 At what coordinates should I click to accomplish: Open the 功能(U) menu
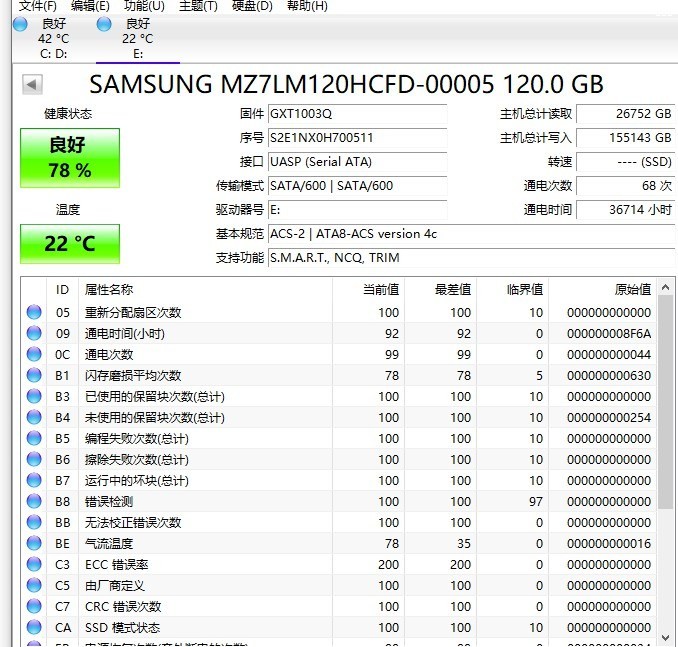(x=144, y=6)
